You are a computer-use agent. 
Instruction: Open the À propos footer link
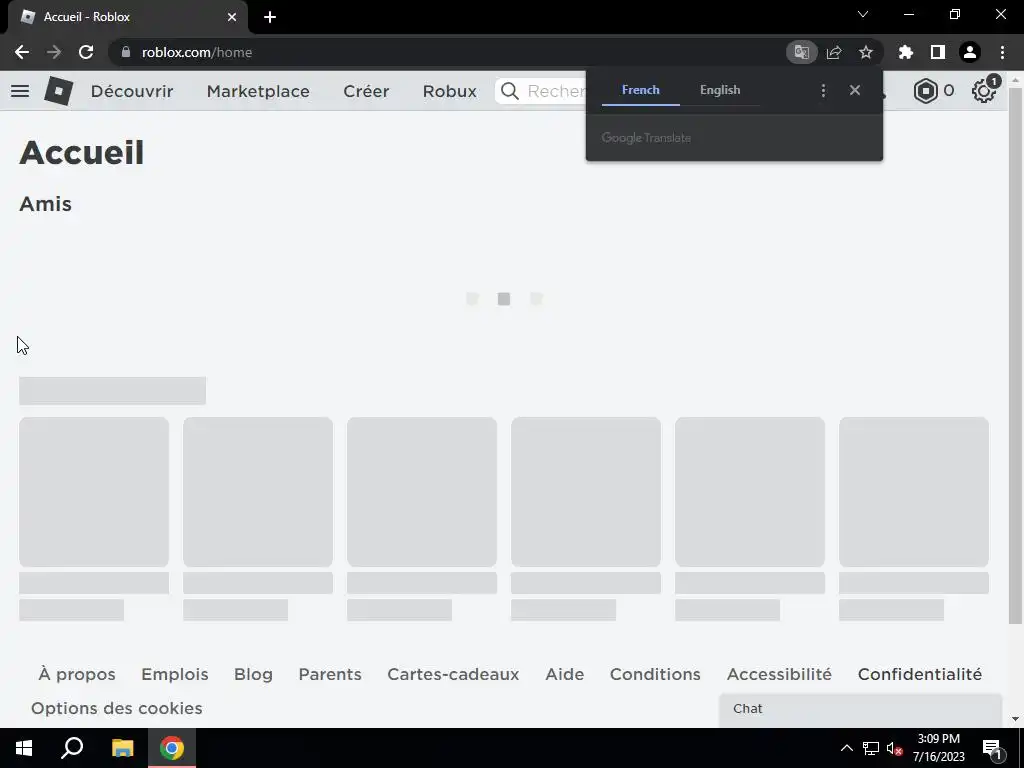point(77,674)
